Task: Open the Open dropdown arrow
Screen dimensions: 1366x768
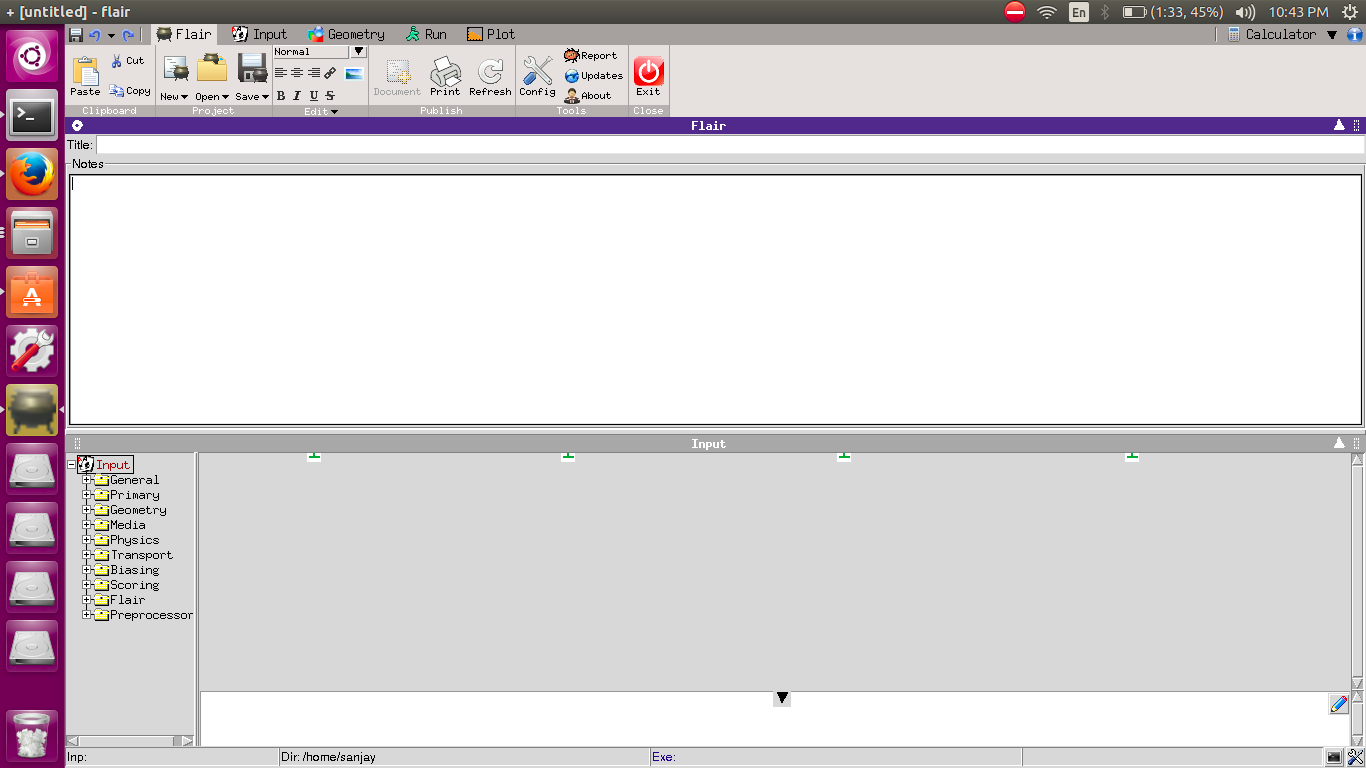Action: point(225,97)
